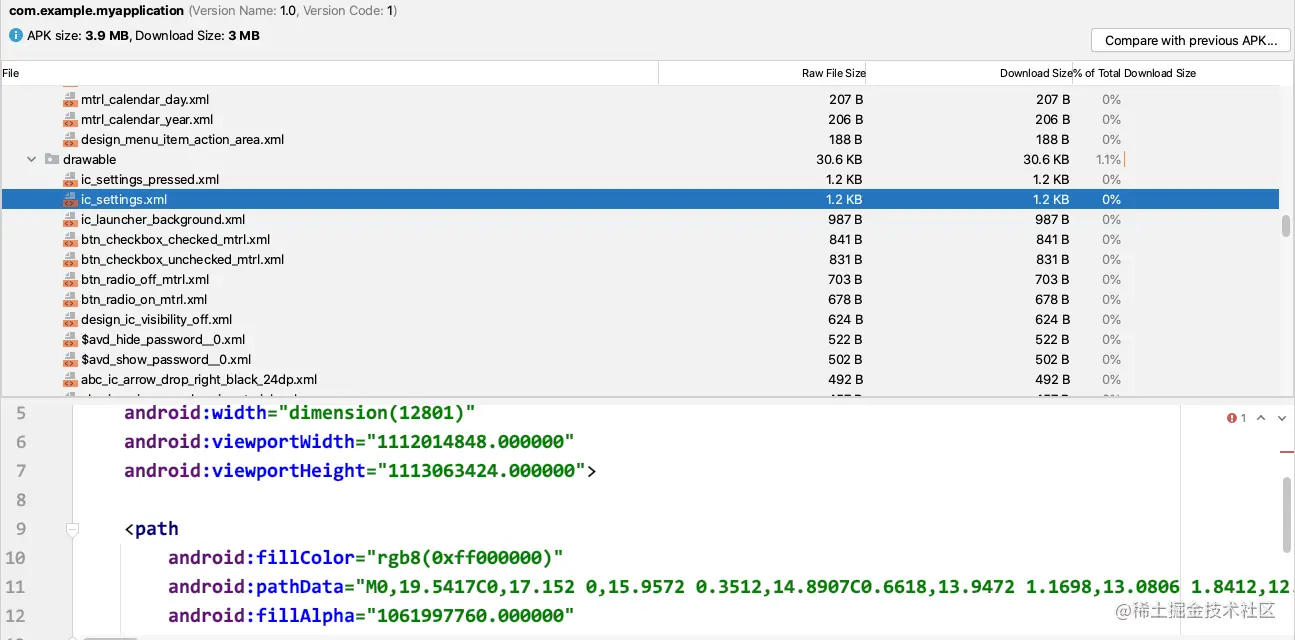Click the design_menu_item_action_area.xml file icon
The image size is (1295, 640).
pyautogui.click(x=70, y=139)
